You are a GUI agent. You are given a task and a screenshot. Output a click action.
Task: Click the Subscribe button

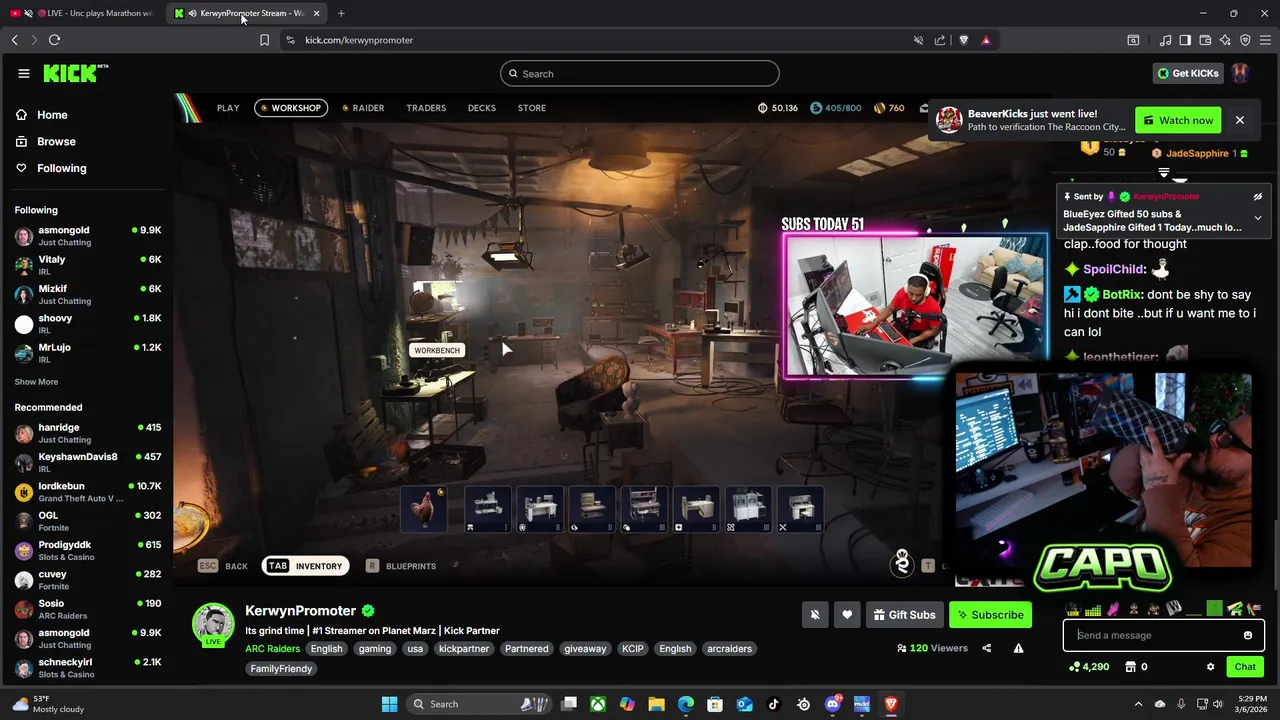[x=990, y=615]
